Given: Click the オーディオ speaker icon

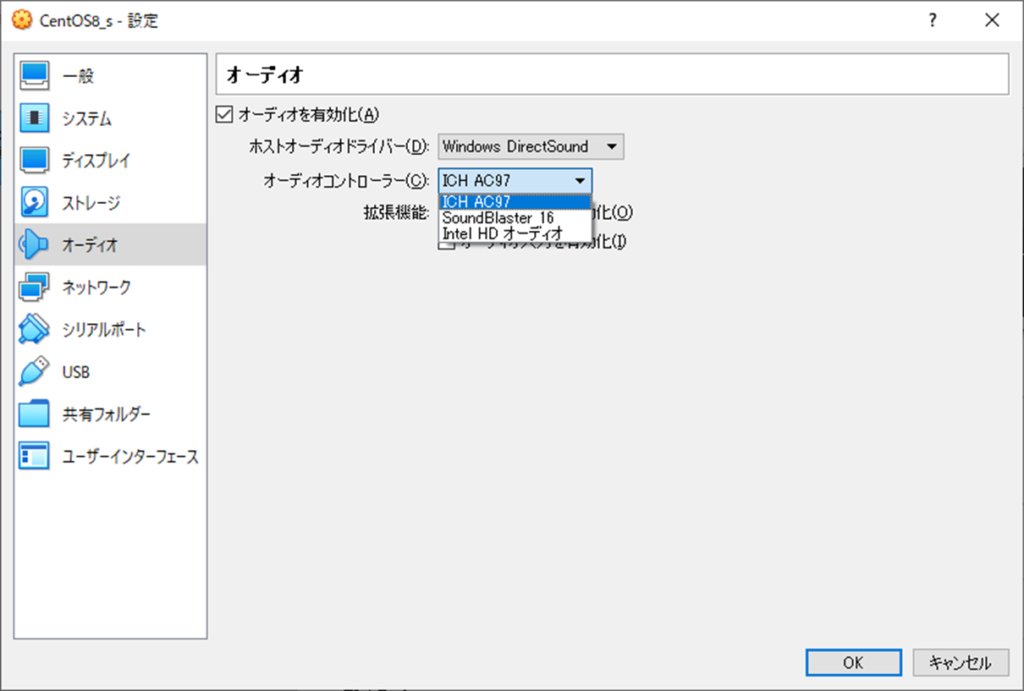Looking at the screenshot, I should pyautogui.click(x=34, y=245).
